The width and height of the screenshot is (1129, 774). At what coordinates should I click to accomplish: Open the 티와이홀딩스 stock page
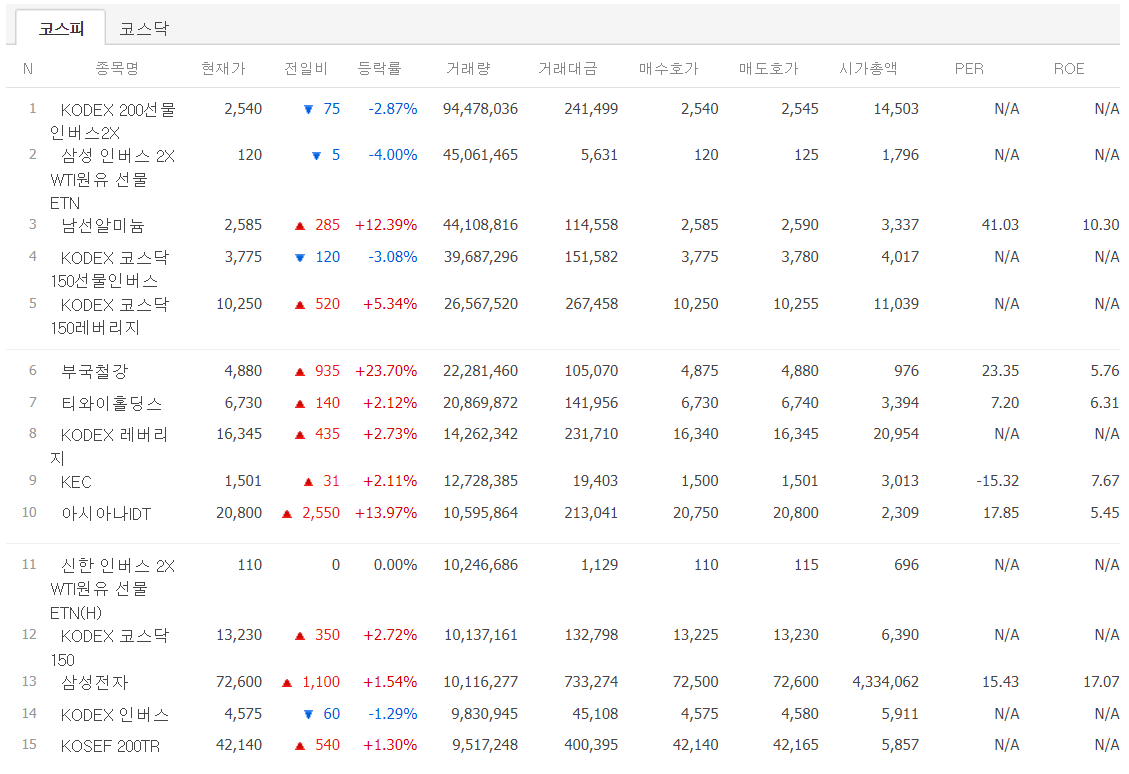pos(112,403)
